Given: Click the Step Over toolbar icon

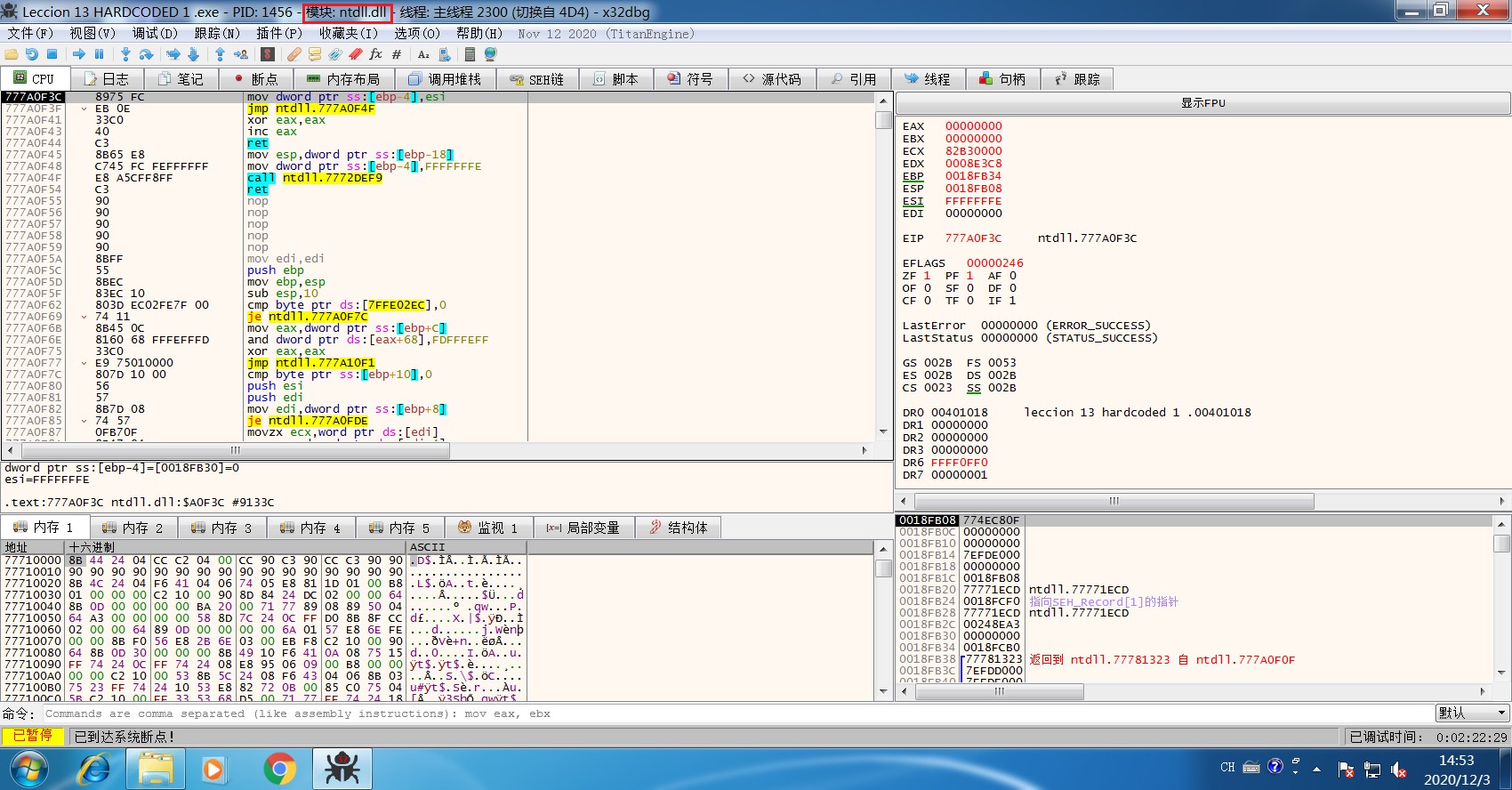Looking at the screenshot, I should (x=147, y=54).
